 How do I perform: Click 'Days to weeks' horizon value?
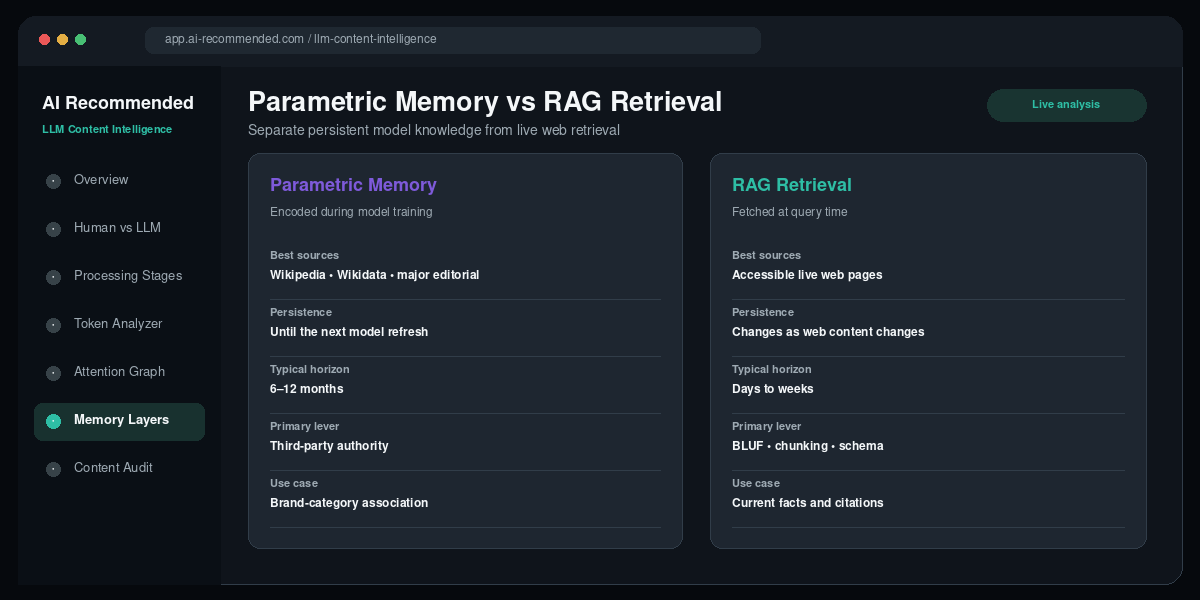pyautogui.click(x=773, y=389)
